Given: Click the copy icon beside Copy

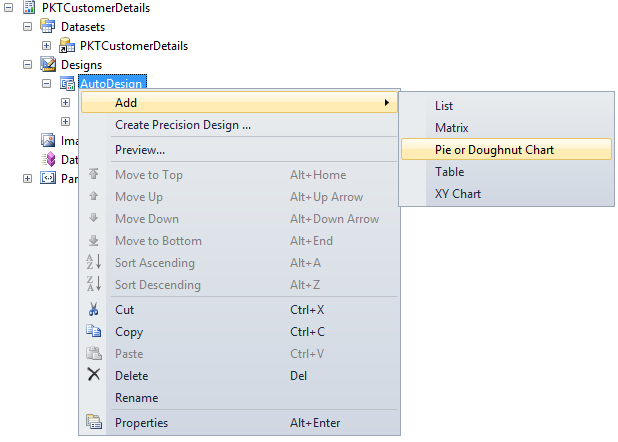Looking at the screenshot, I should pos(94,332).
